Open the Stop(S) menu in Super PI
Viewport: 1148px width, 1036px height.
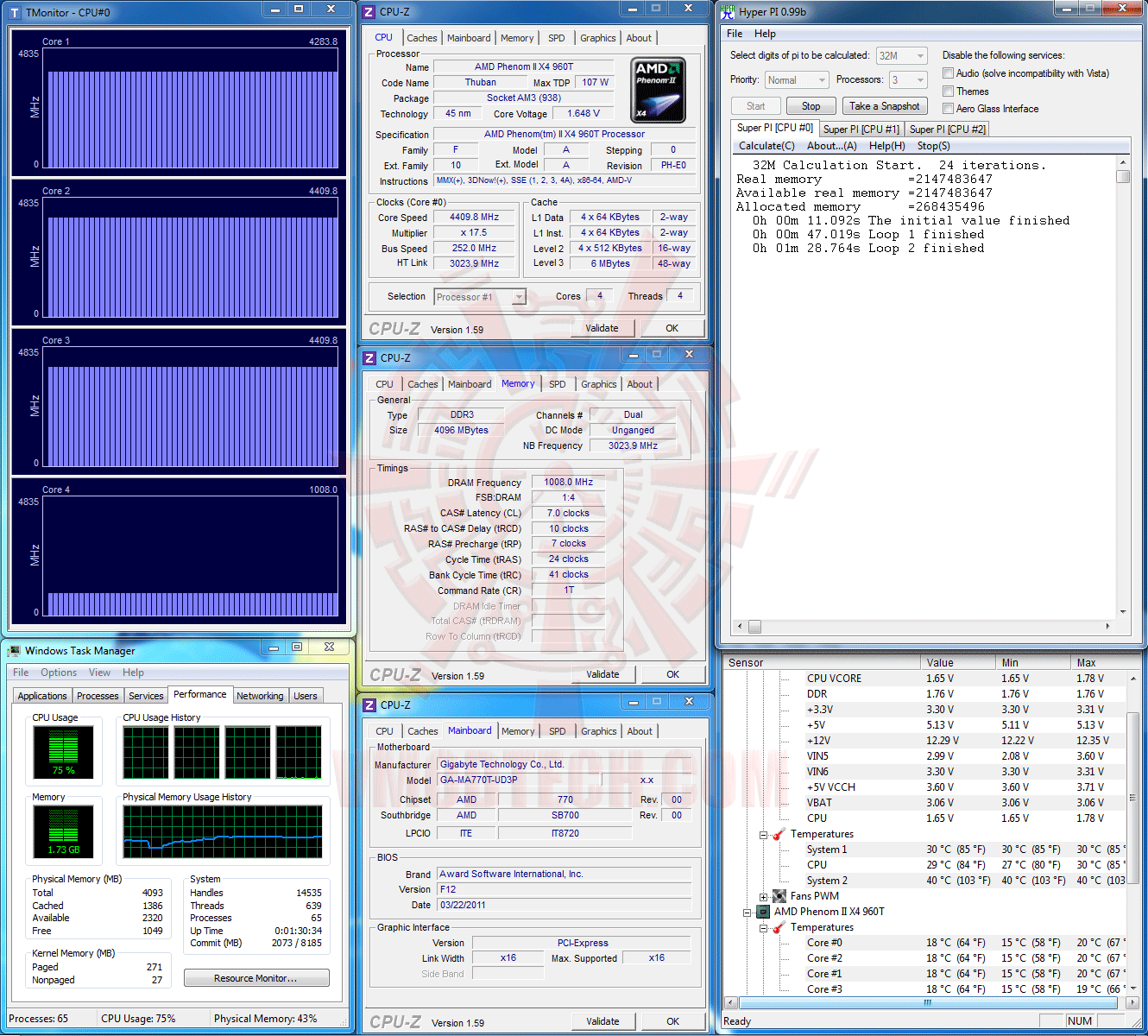pos(933,146)
